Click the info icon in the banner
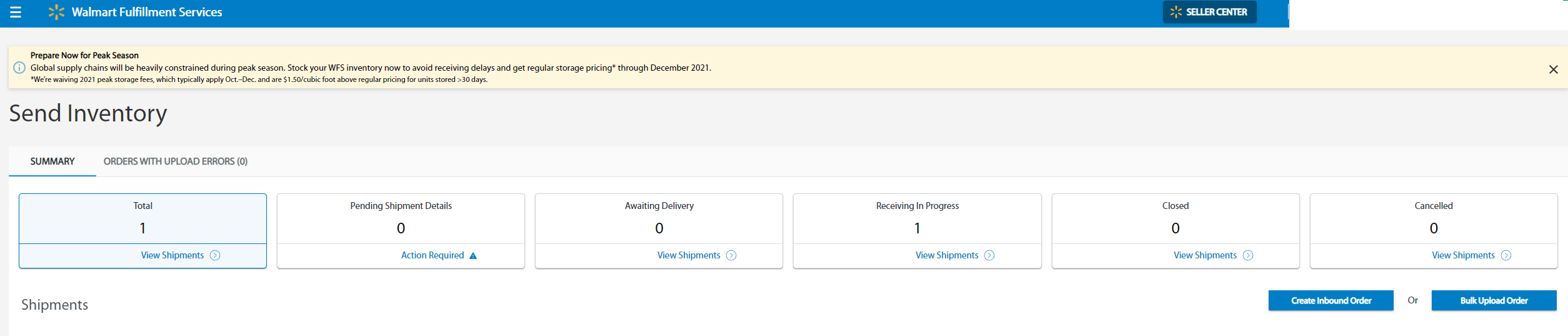1568x336 pixels. (19, 68)
